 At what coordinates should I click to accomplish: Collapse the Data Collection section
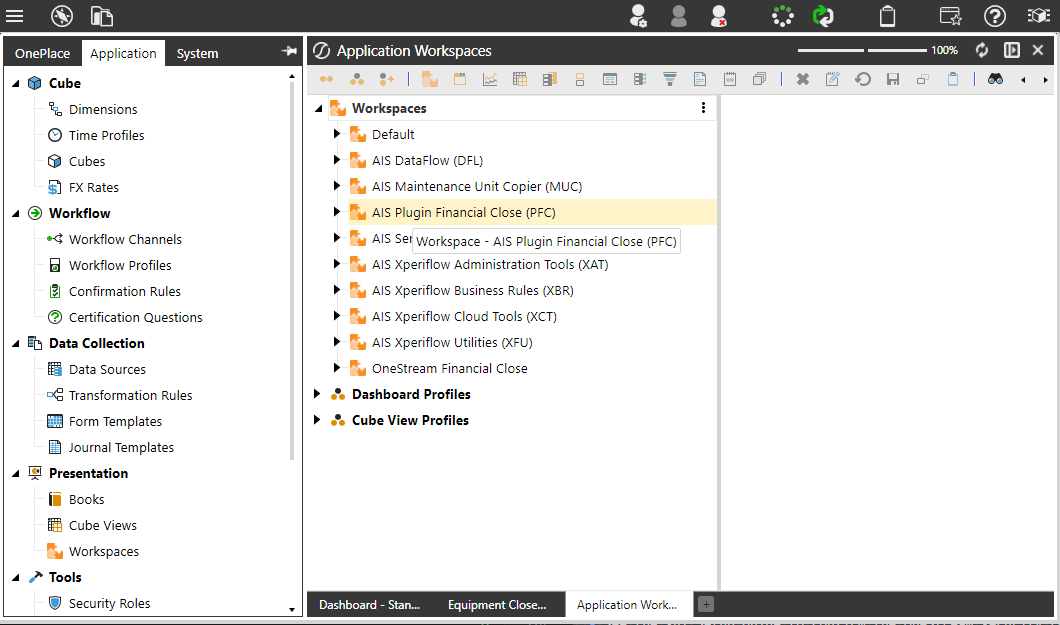tap(16, 343)
